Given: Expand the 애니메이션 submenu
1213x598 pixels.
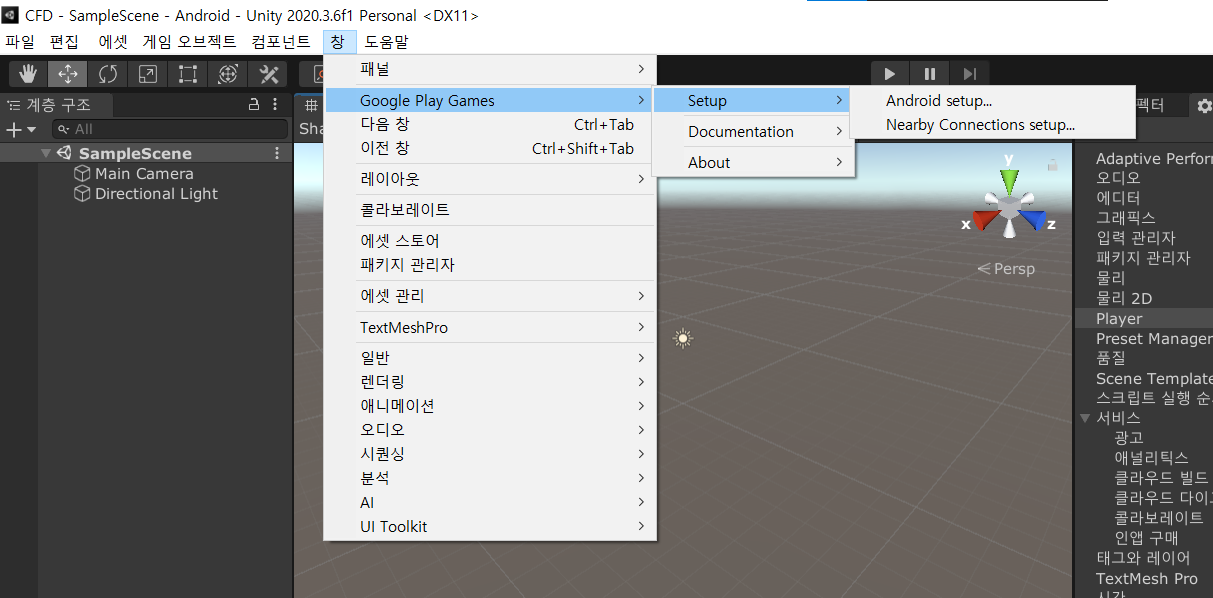Looking at the screenshot, I should (x=490, y=406).
